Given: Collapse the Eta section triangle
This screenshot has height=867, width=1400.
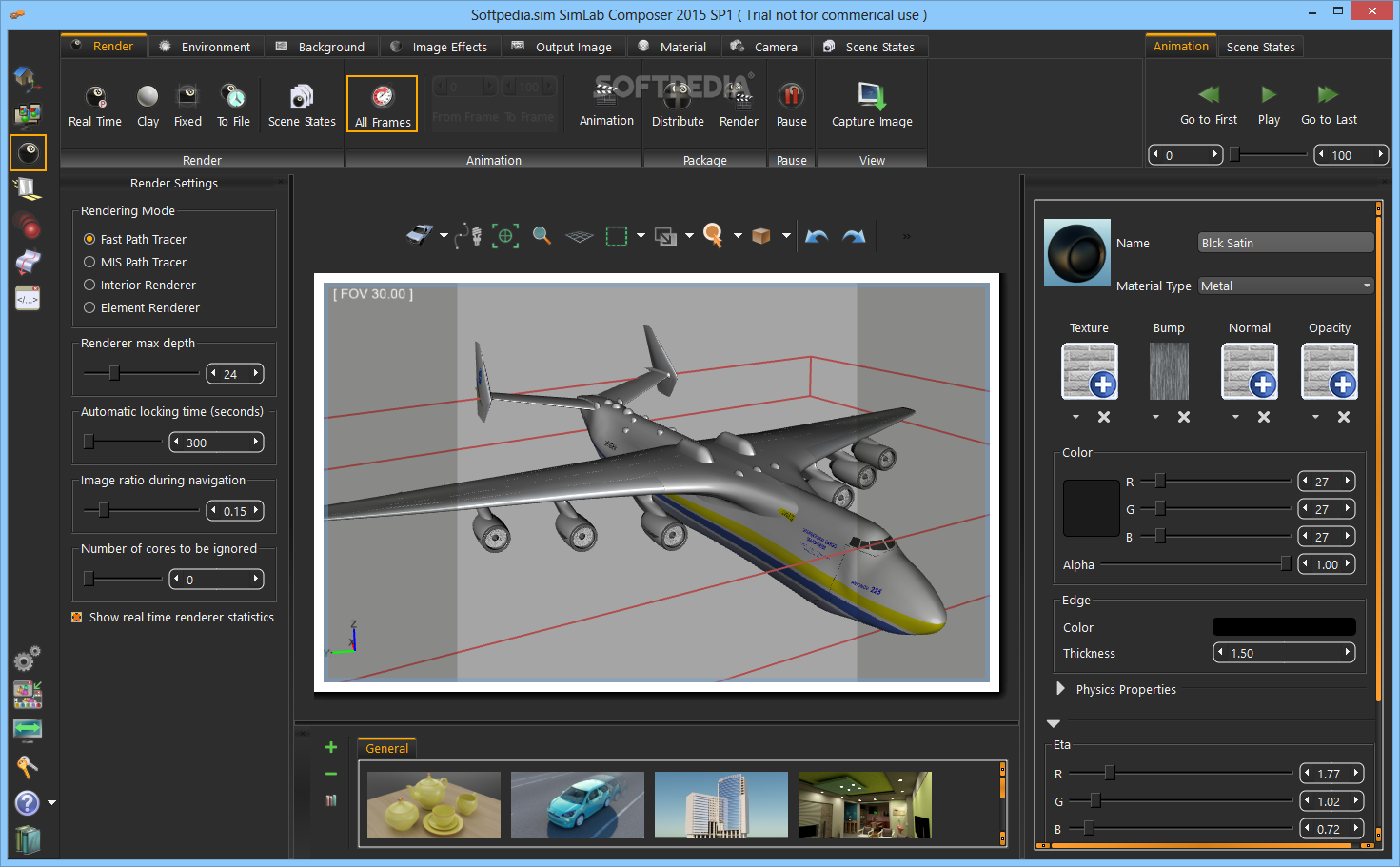Looking at the screenshot, I should point(1054,723).
